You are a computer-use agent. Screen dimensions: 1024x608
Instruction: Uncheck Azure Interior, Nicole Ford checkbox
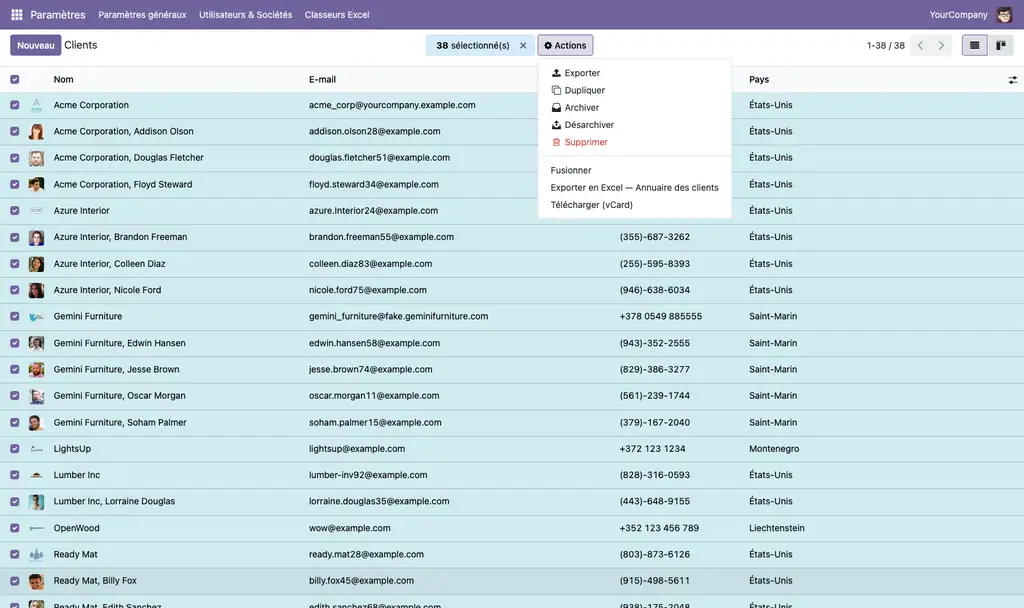14,290
